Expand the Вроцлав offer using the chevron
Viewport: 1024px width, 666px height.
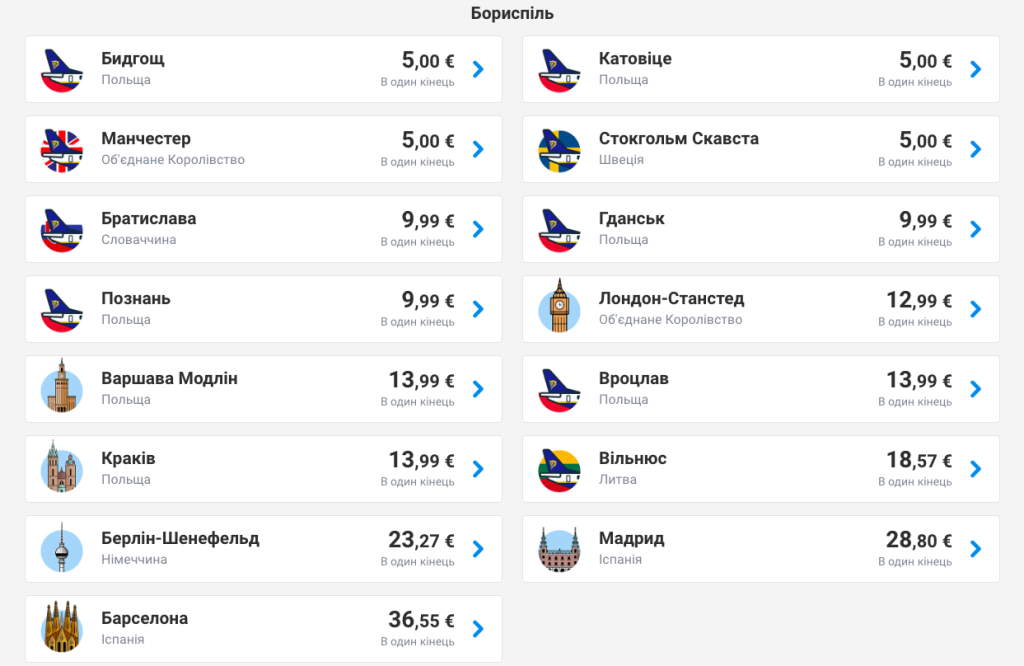(974, 388)
